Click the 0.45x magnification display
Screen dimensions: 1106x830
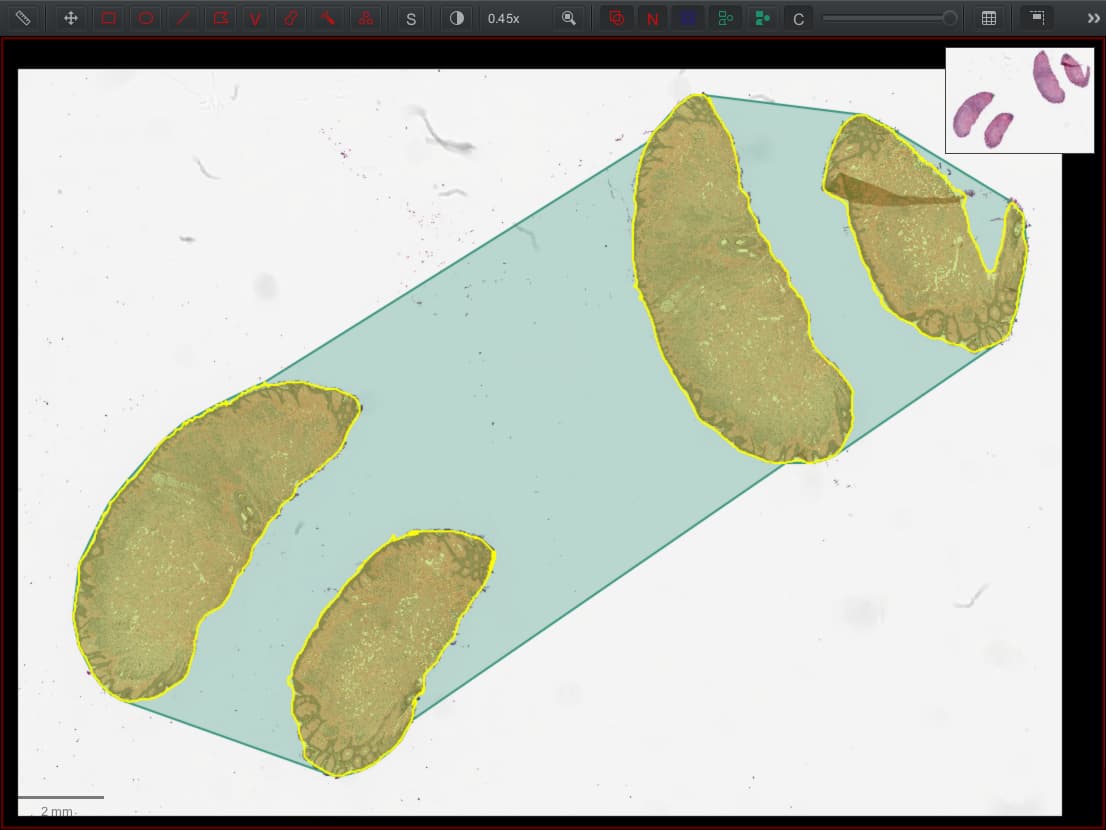pos(505,17)
